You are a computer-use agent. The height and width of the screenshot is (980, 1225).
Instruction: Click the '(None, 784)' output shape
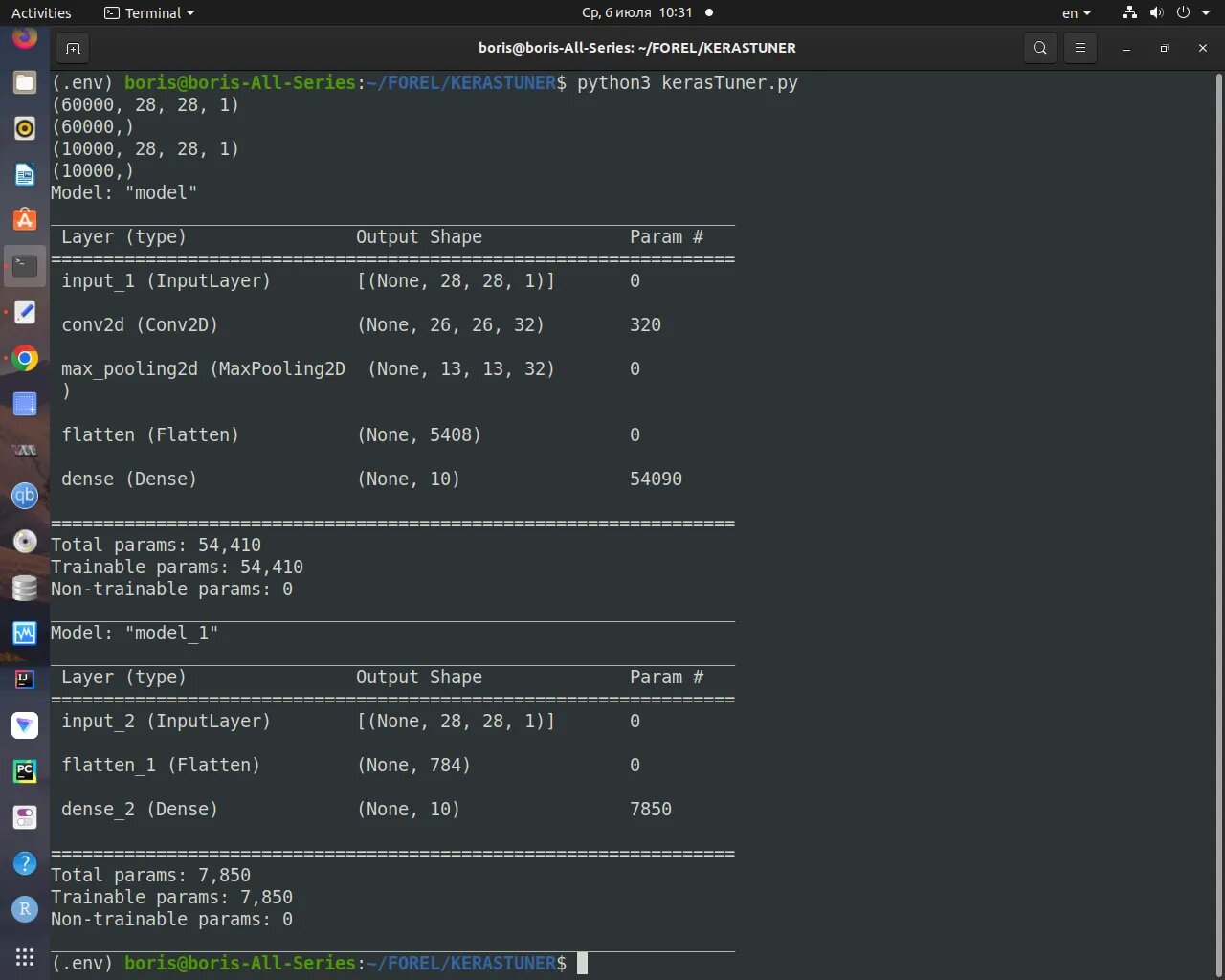[x=413, y=765]
